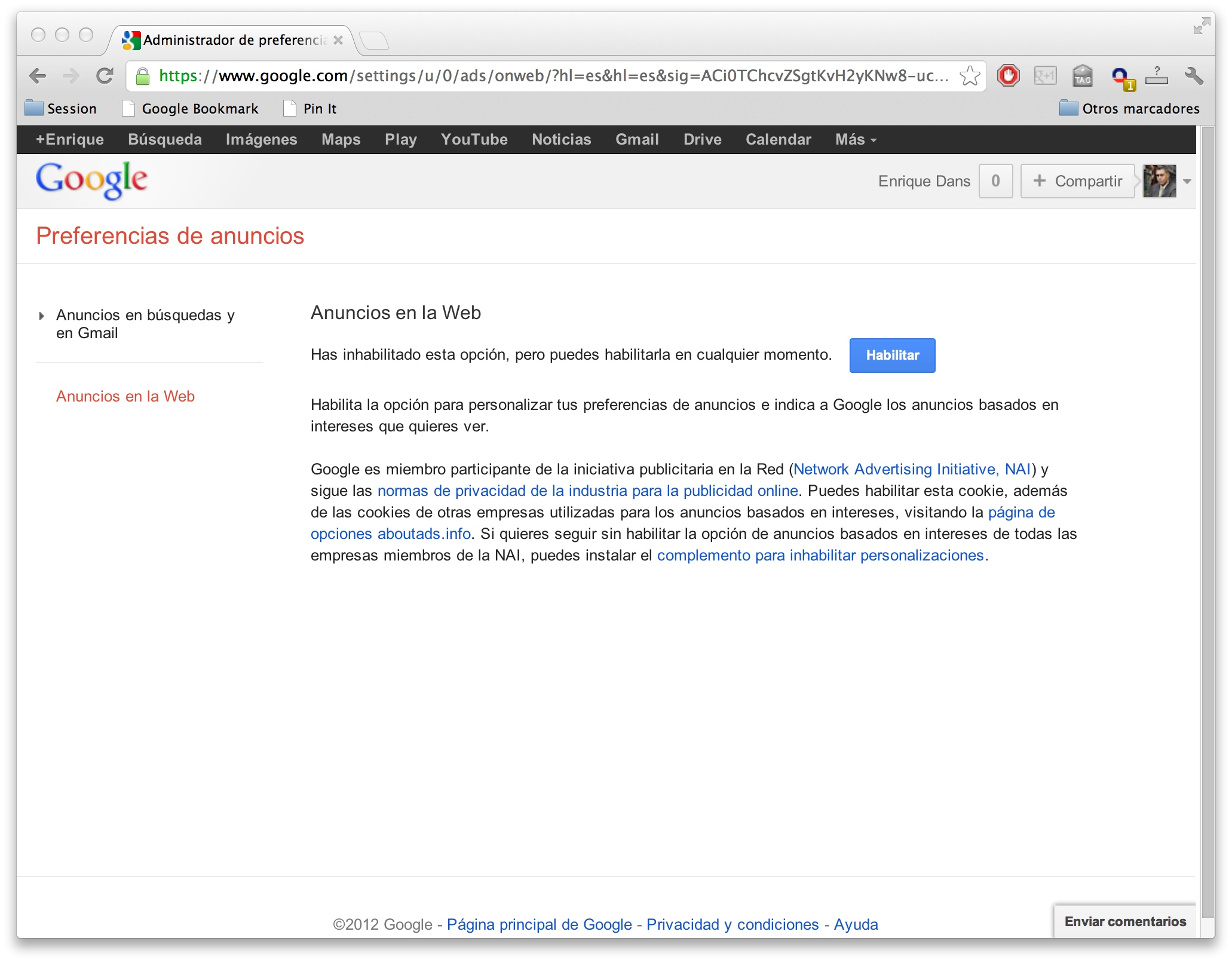Click the green padlock security icon
Viewport: 1232px width, 962px height.
(143, 76)
